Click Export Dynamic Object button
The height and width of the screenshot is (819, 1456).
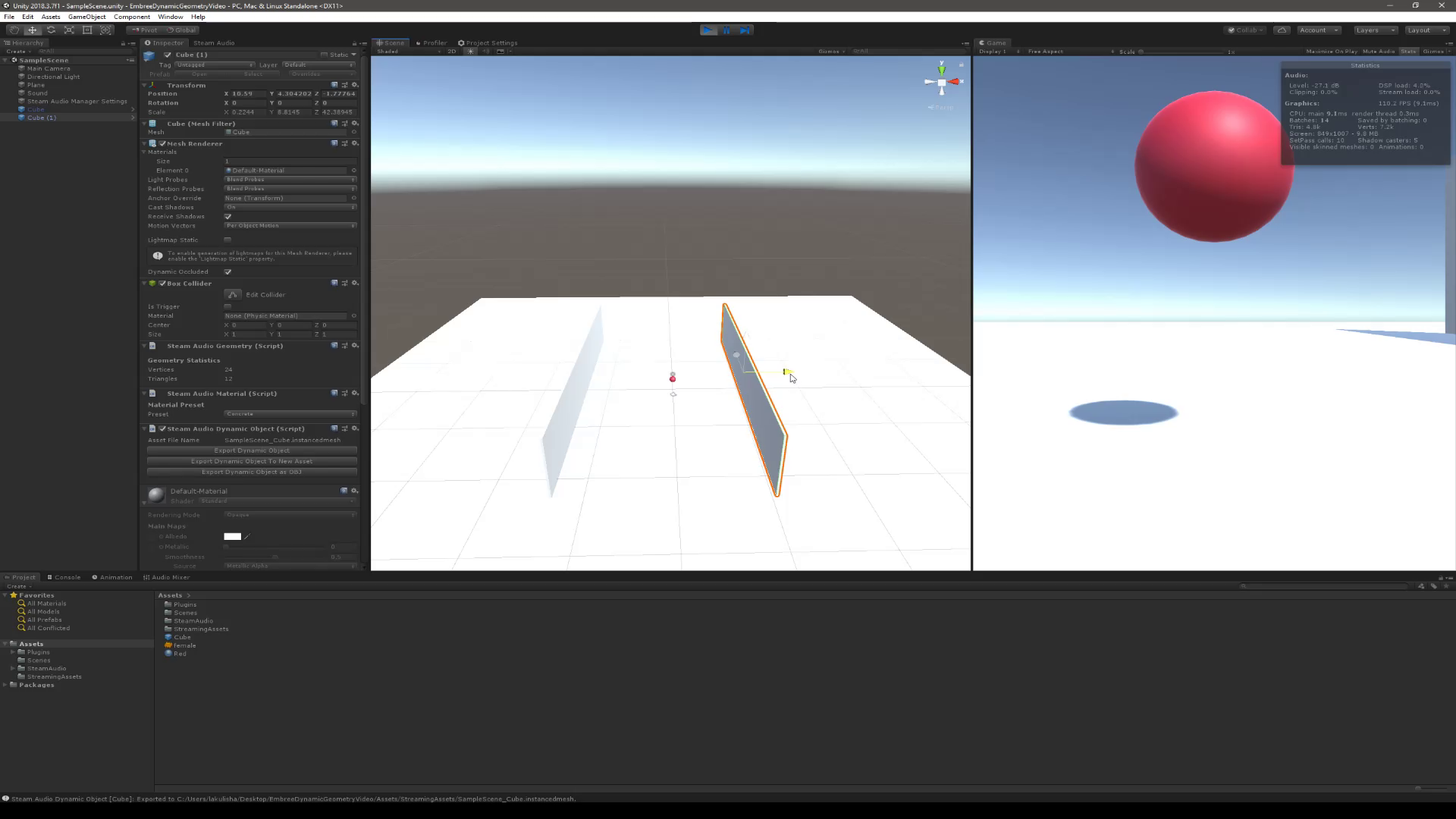pos(252,450)
